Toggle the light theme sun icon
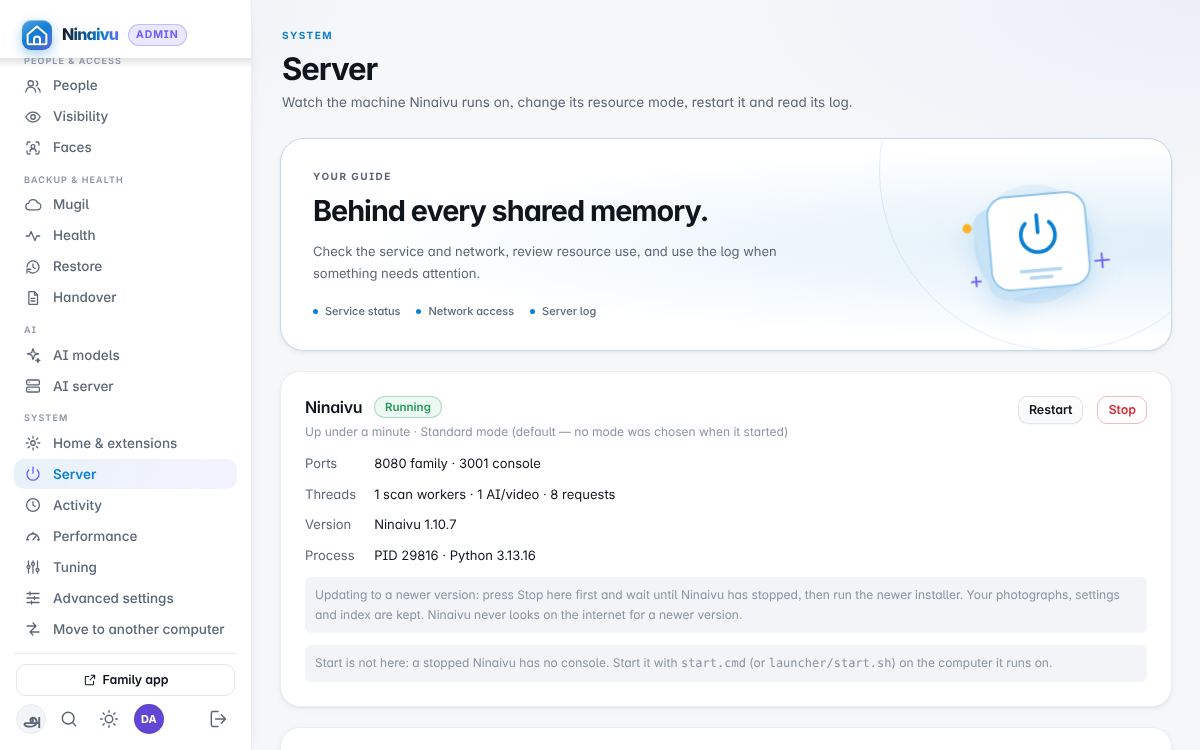 [109, 719]
